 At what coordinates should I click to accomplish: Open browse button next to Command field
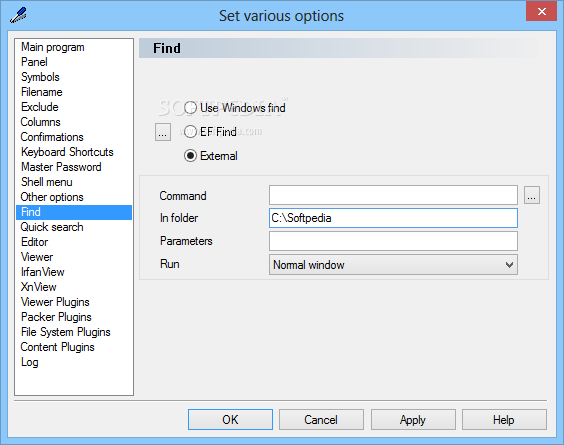click(x=532, y=195)
